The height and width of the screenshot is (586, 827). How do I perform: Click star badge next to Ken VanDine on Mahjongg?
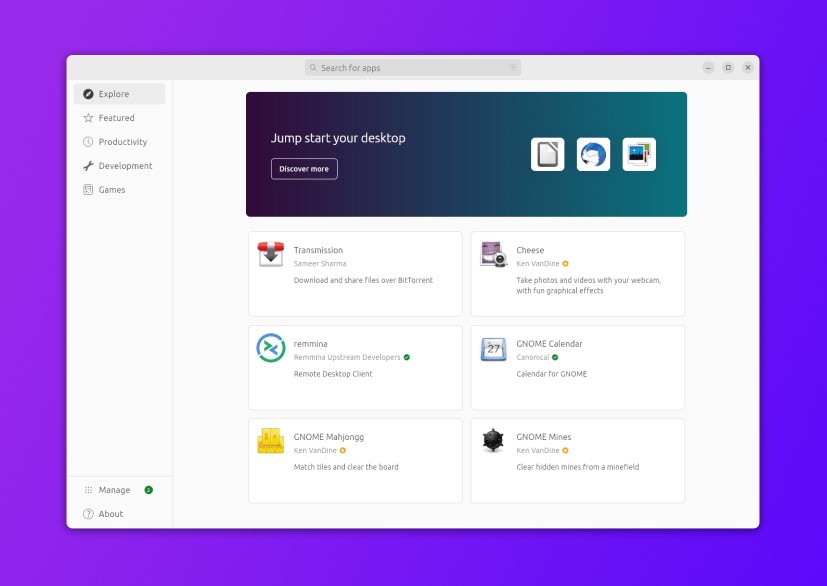343,450
